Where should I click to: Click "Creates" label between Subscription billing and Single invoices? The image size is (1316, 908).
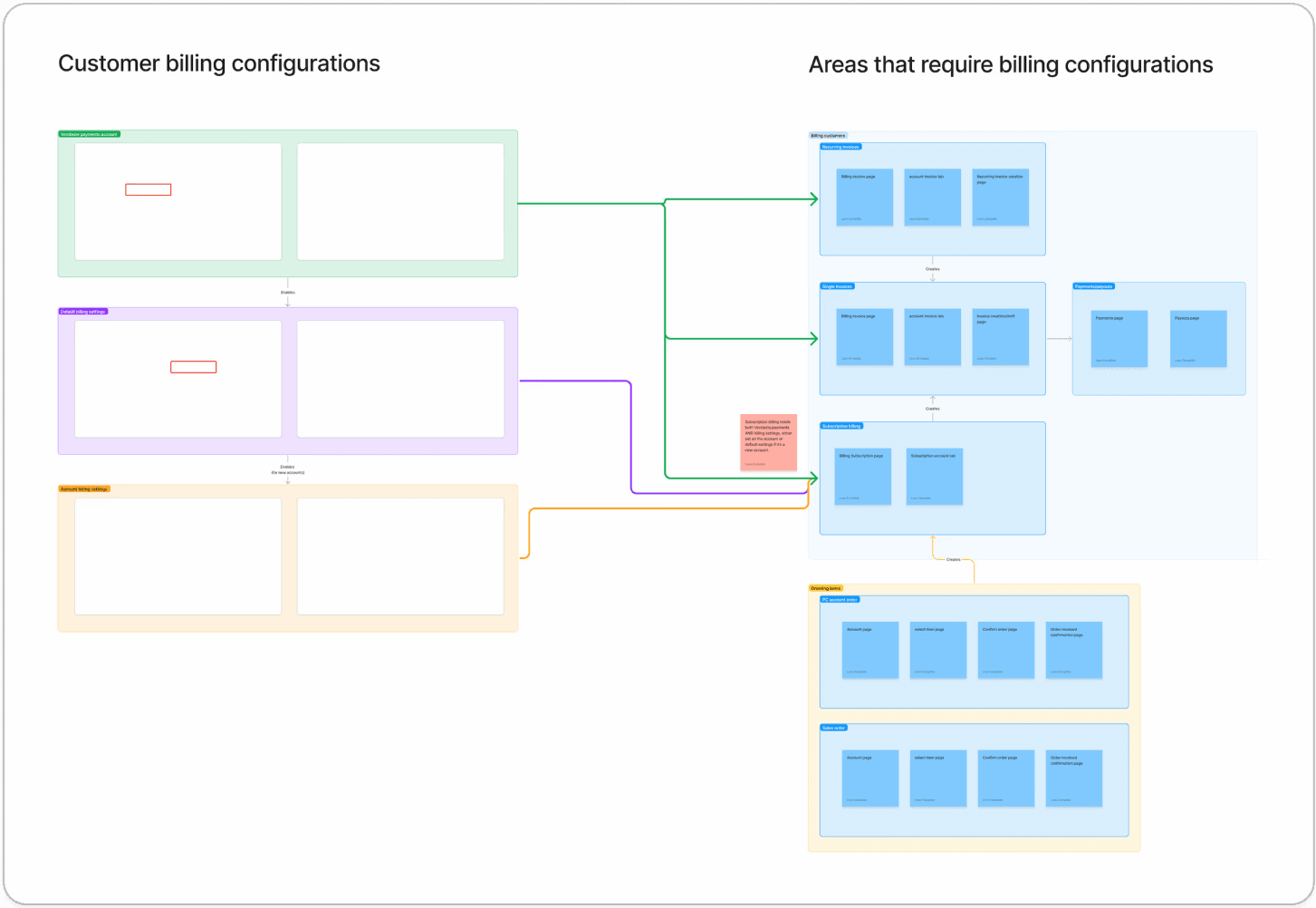click(933, 409)
